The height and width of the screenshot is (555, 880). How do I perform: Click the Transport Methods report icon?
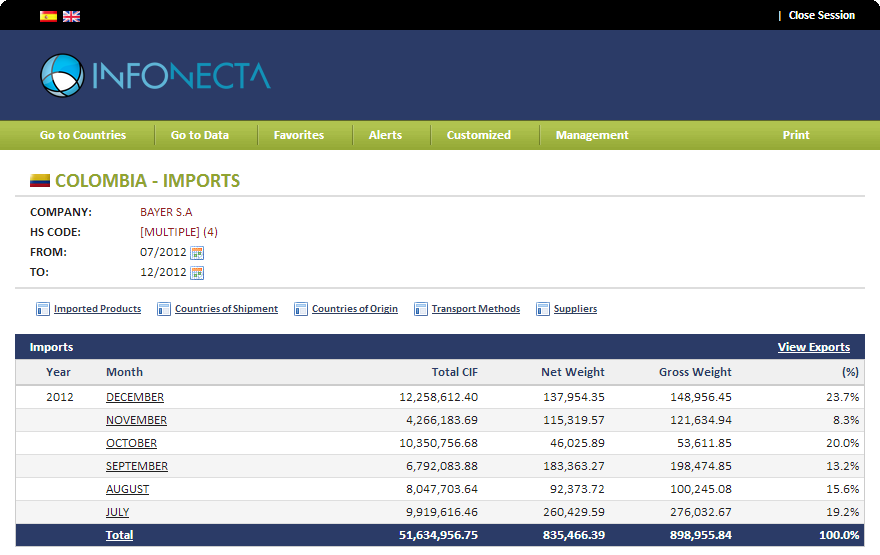pyautogui.click(x=421, y=309)
